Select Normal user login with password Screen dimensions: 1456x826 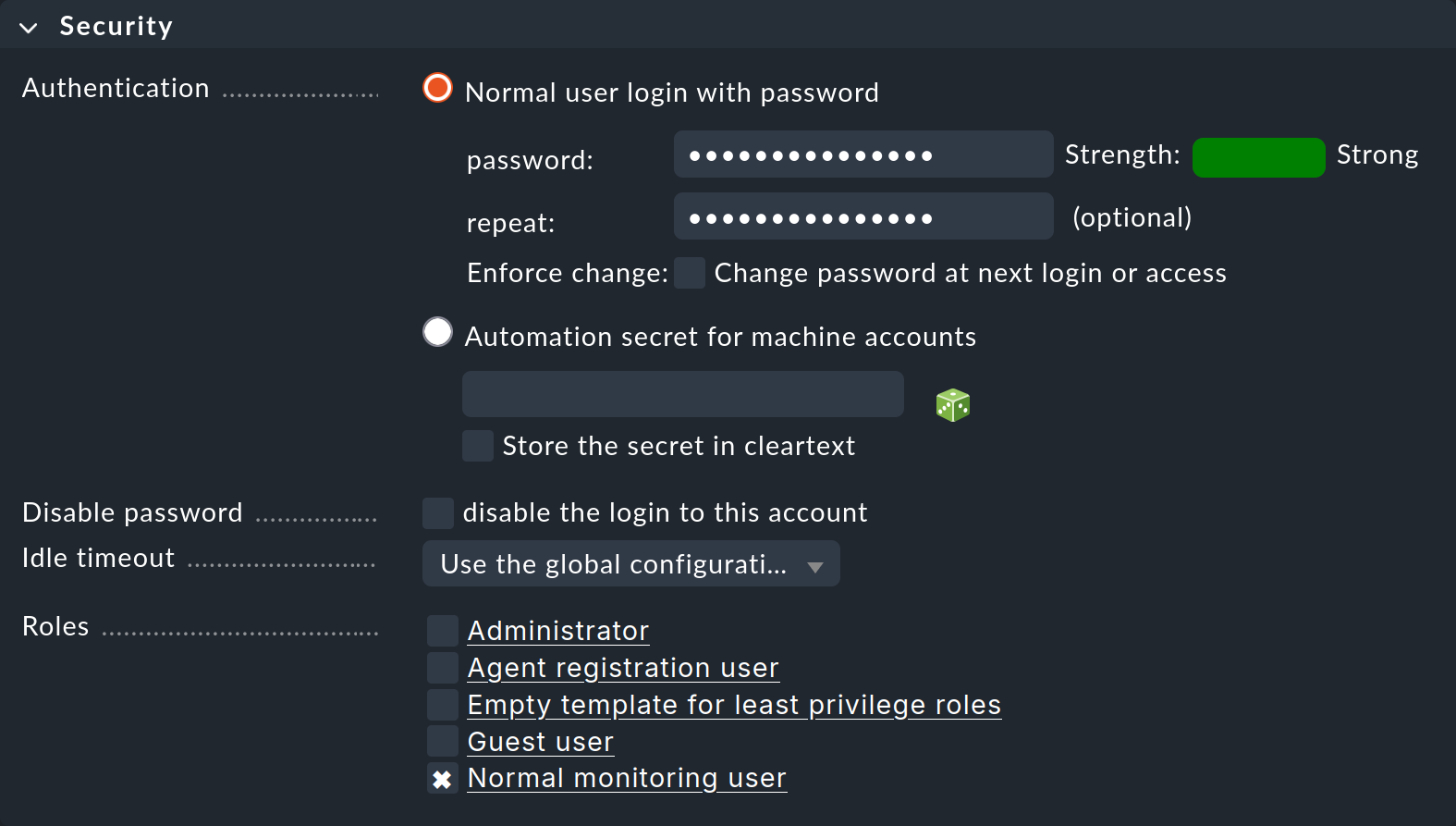pos(436,88)
